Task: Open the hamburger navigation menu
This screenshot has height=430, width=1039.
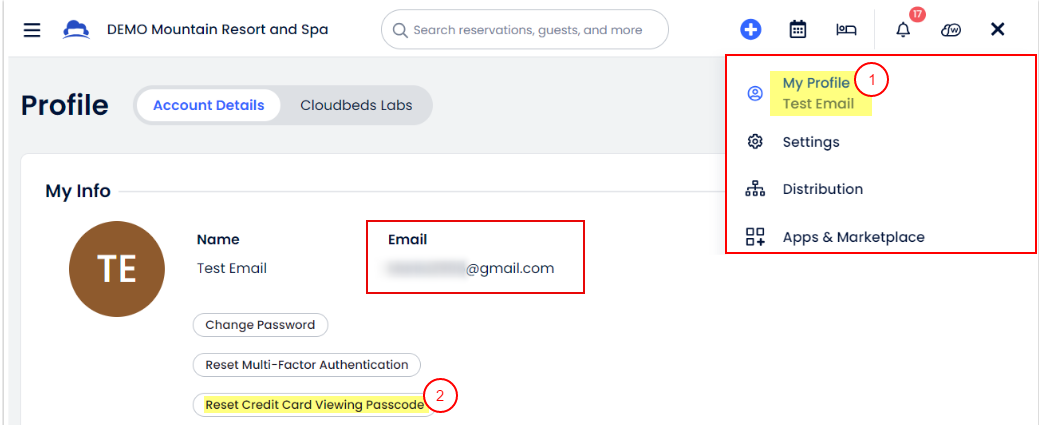Action: (32, 30)
